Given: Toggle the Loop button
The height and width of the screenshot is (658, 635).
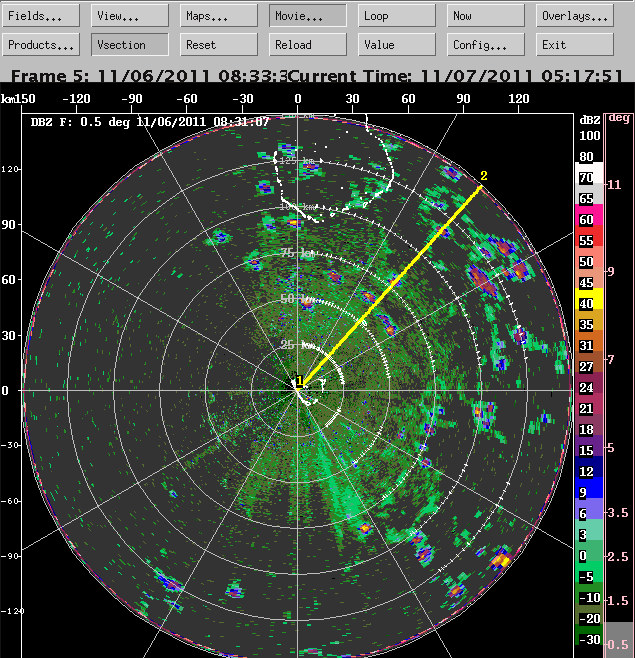Looking at the screenshot, I should [x=397, y=16].
